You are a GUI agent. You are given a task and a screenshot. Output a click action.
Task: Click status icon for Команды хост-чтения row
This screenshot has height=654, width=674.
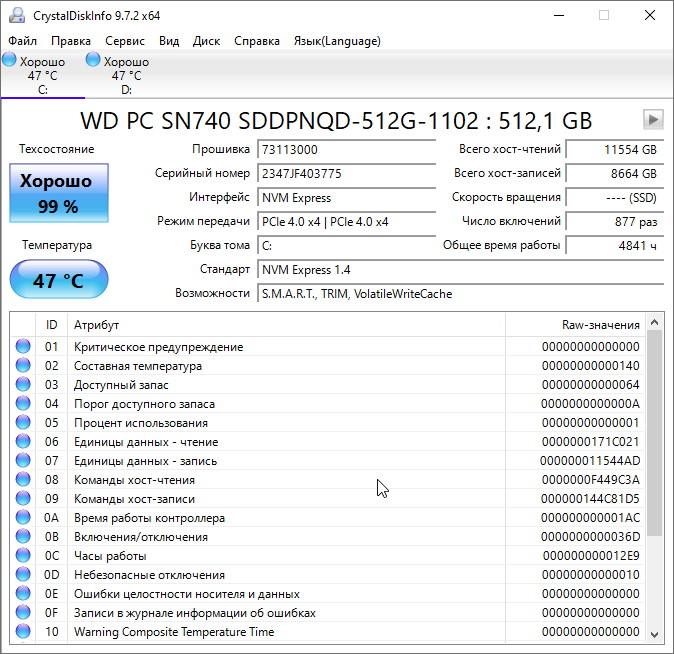coord(23,479)
